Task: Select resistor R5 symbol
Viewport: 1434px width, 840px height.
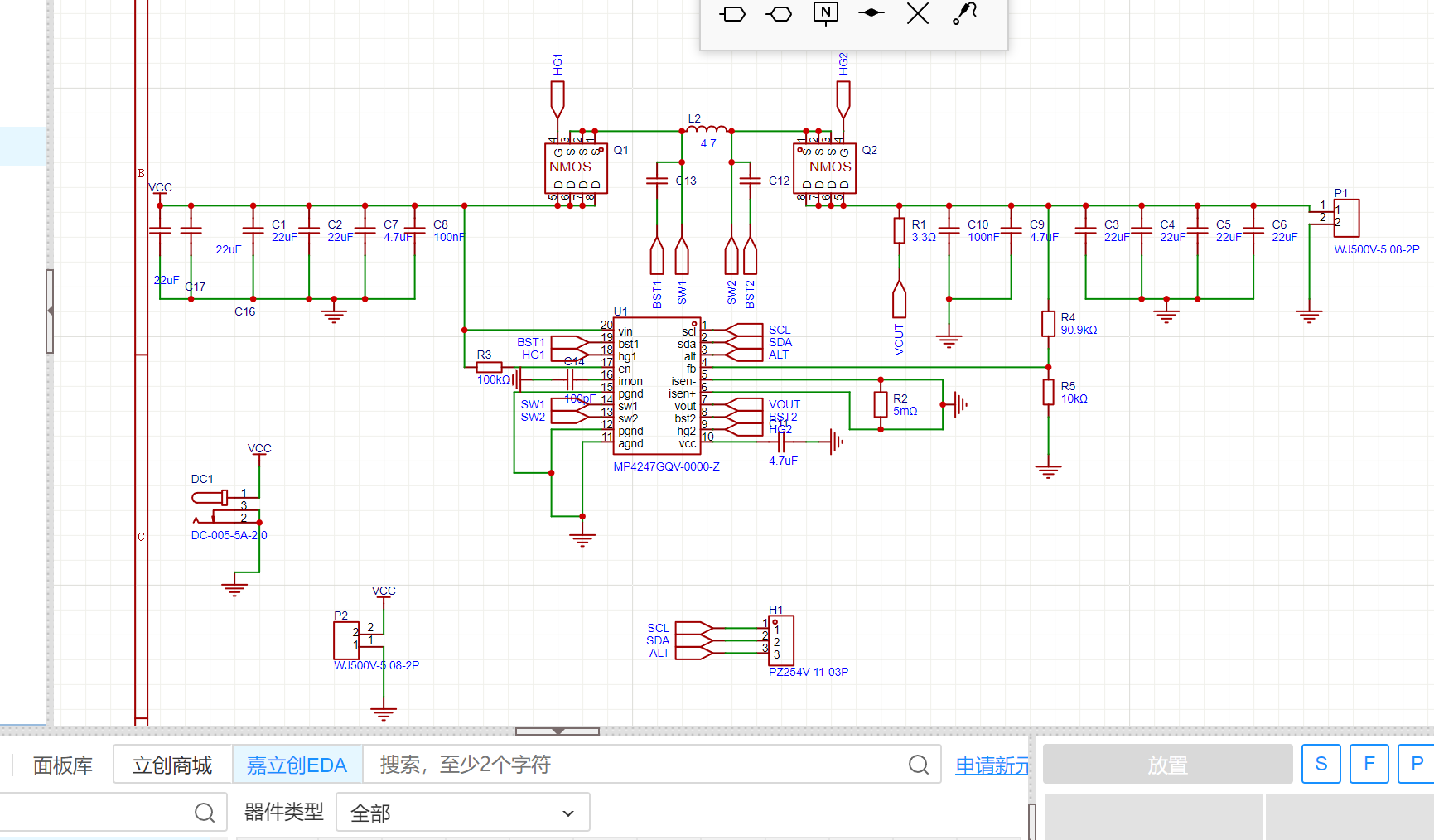Action: pyautogui.click(x=1048, y=392)
